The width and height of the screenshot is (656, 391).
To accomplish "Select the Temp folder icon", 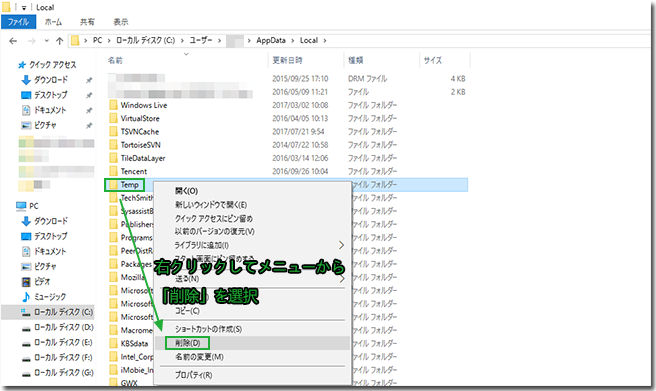I will click(x=113, y=185).
